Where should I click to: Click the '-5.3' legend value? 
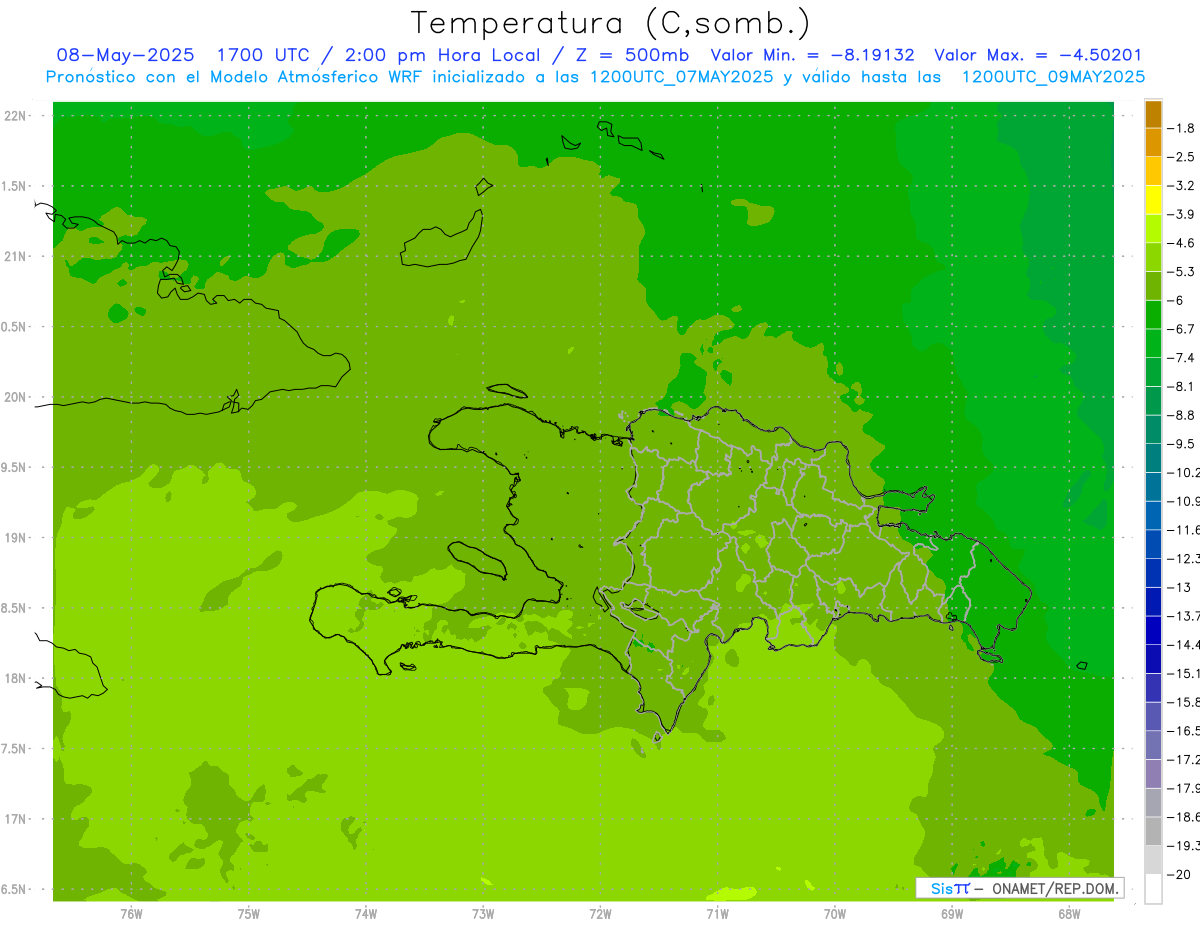pos(1182,272)
